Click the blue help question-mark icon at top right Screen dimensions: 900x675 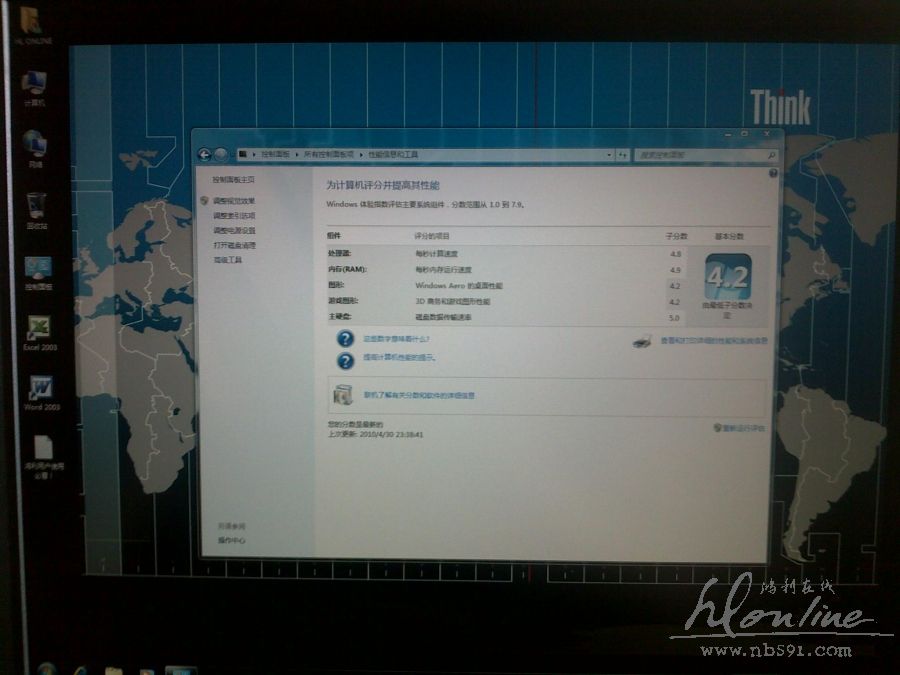(x=773, y=174)
